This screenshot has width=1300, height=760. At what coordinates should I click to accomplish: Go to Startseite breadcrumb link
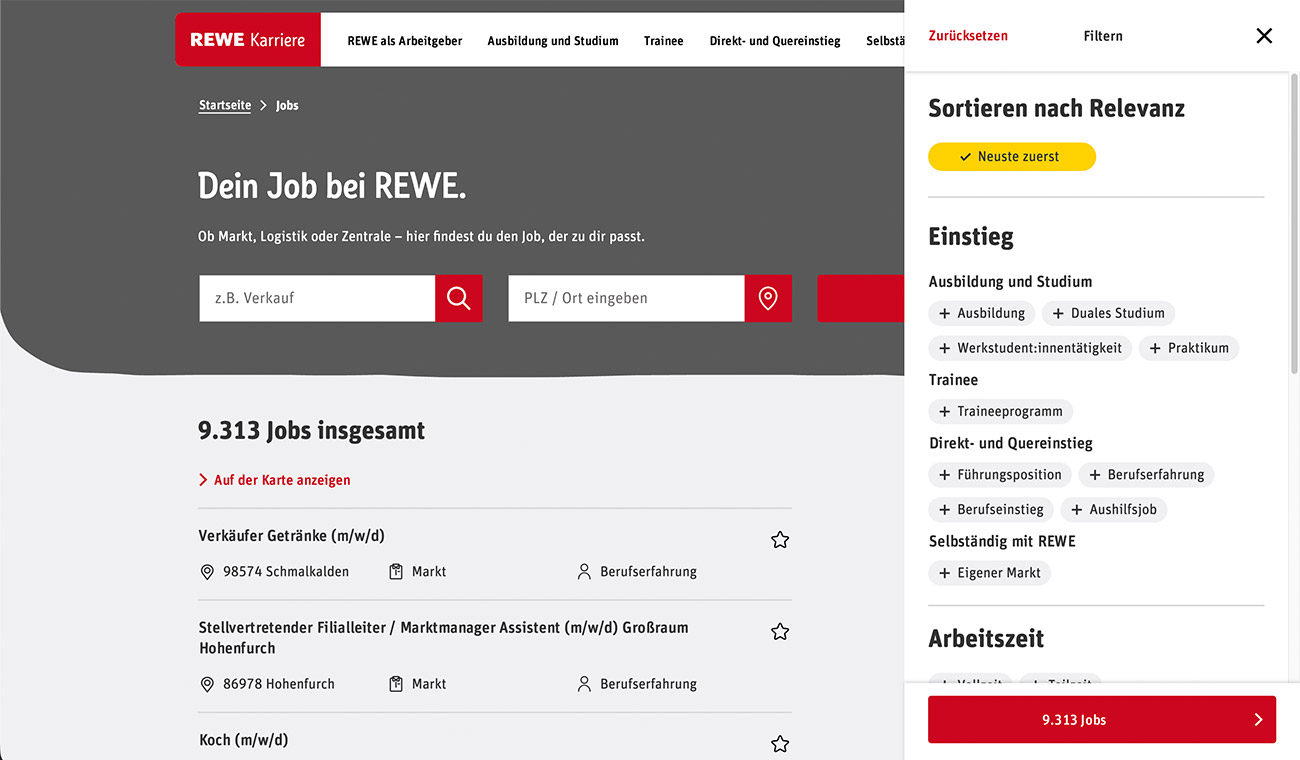[225, 105]
